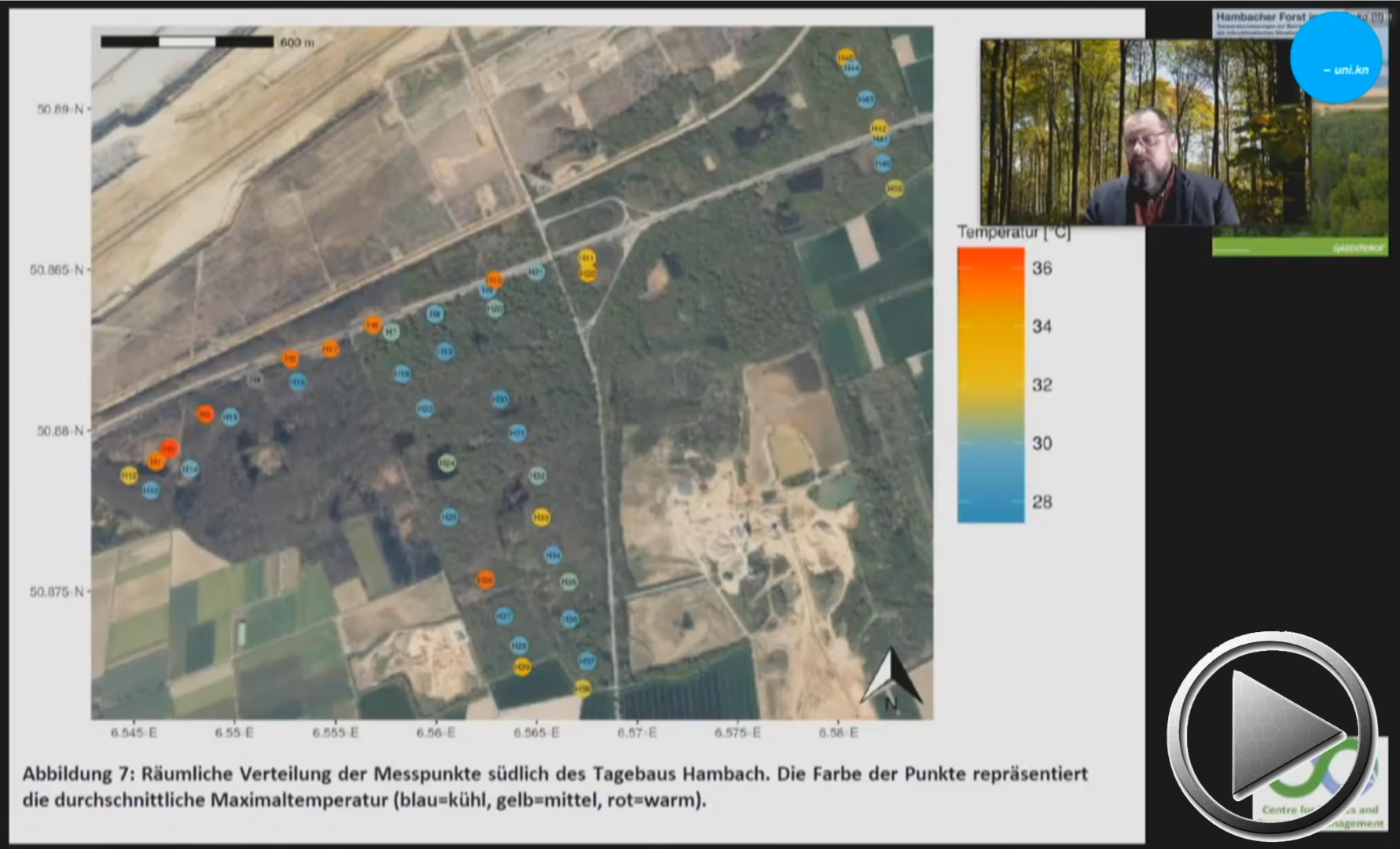Click blue measurement point H16
This screenshot has height=849, width=1400.
[x=297, y=382]
